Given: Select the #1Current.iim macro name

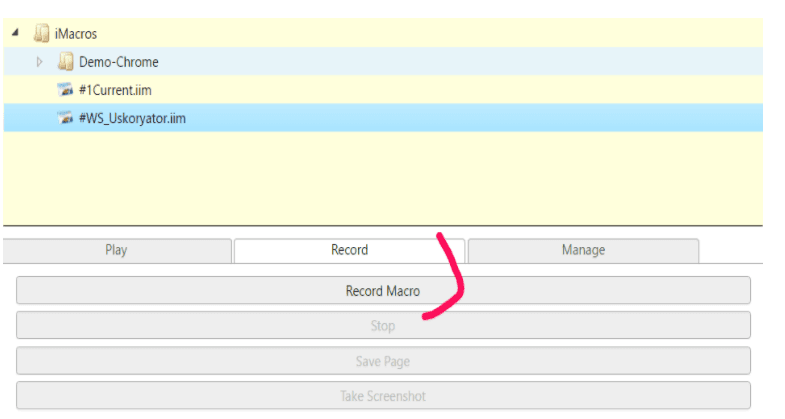Looking at the screenshot, I should tap(115, 90).
